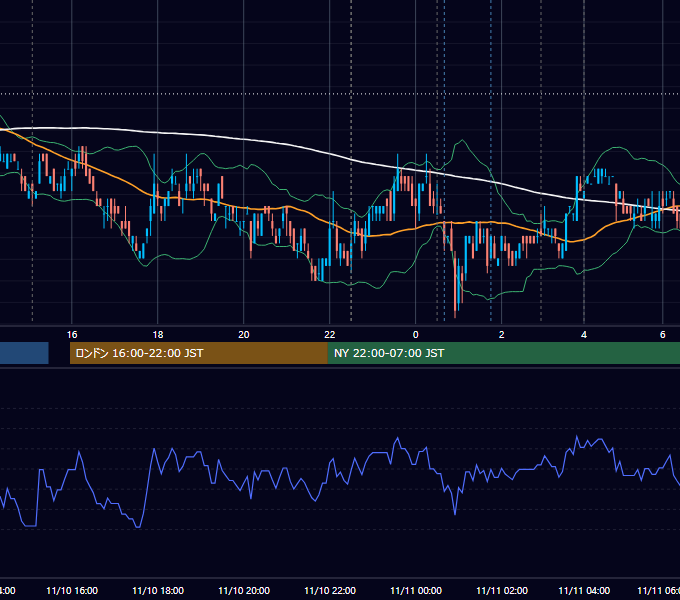
Task: Click the 11/10 16:00 time axis label
Action: [72, 590]
